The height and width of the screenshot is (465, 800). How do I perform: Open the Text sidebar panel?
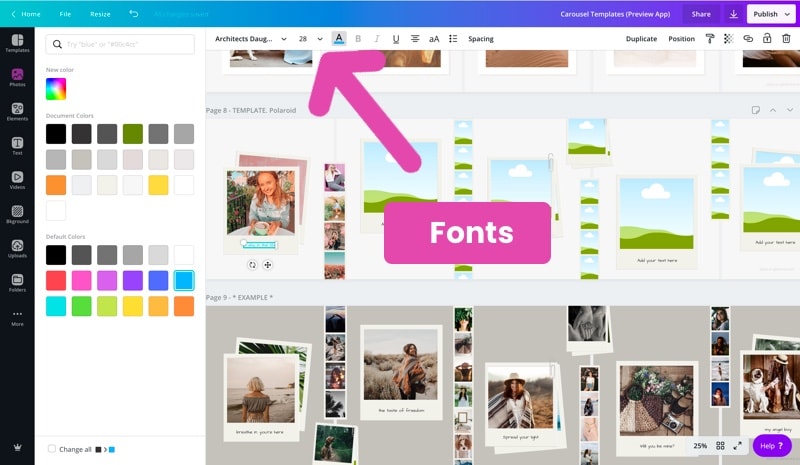17,146
